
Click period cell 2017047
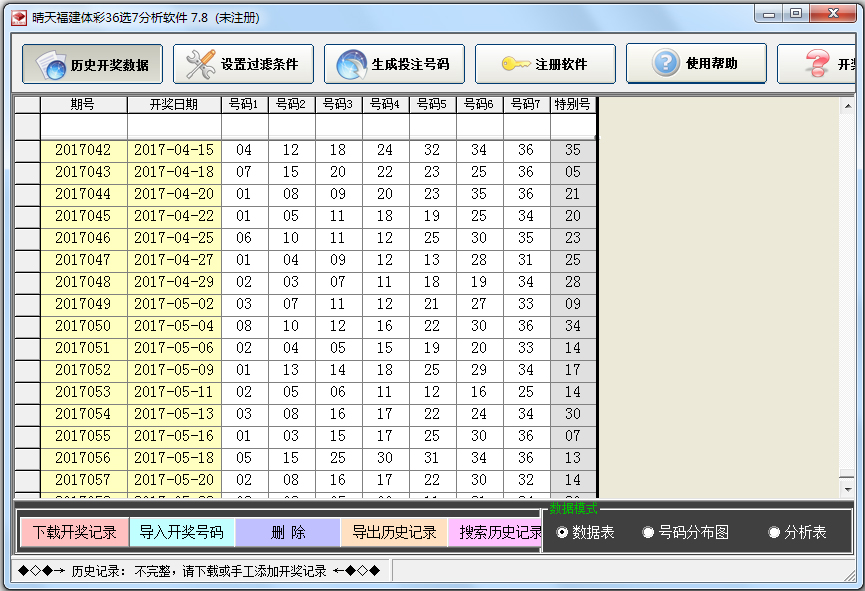click(x=83, y=260)
